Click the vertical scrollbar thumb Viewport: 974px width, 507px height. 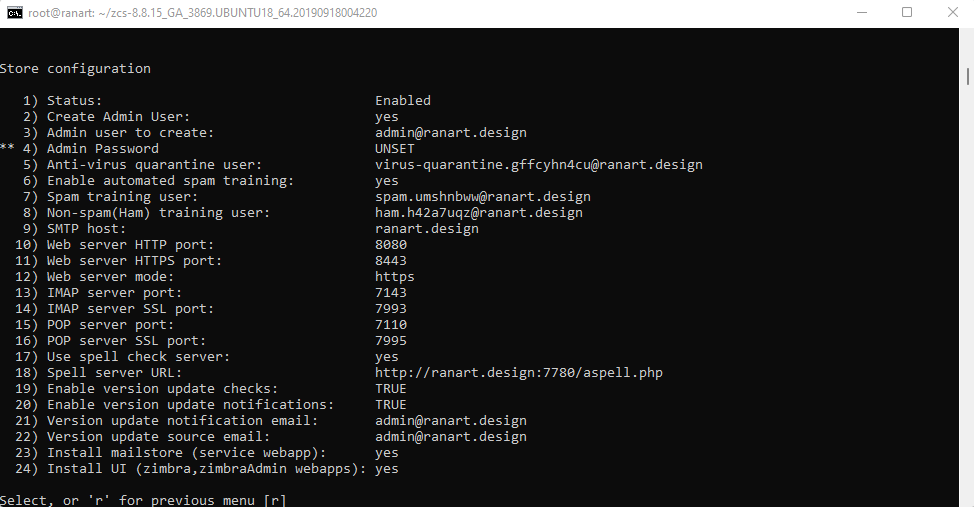pyautogui.click(x=968, y=76)
